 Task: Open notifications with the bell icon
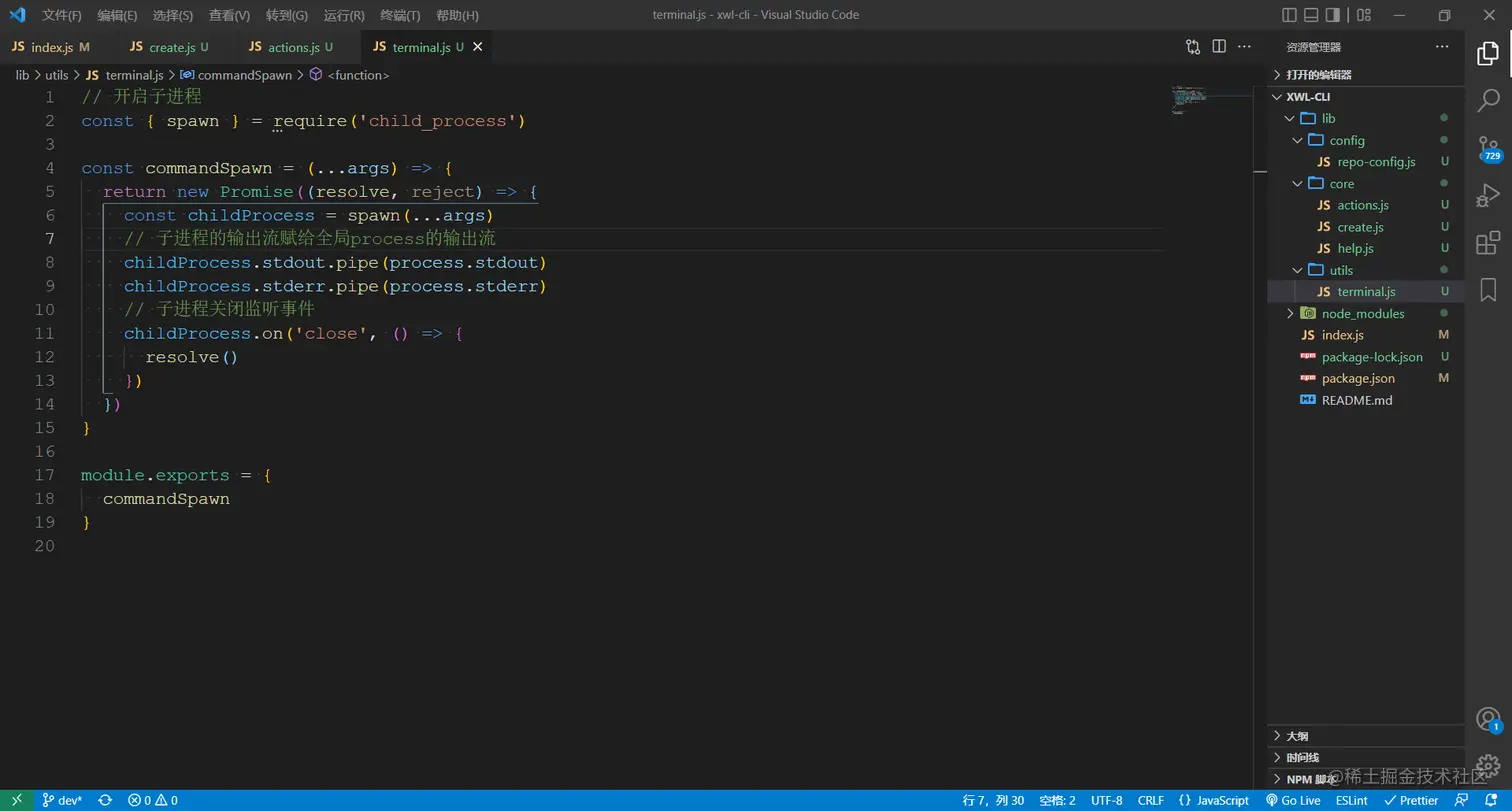coord(1491,800)
